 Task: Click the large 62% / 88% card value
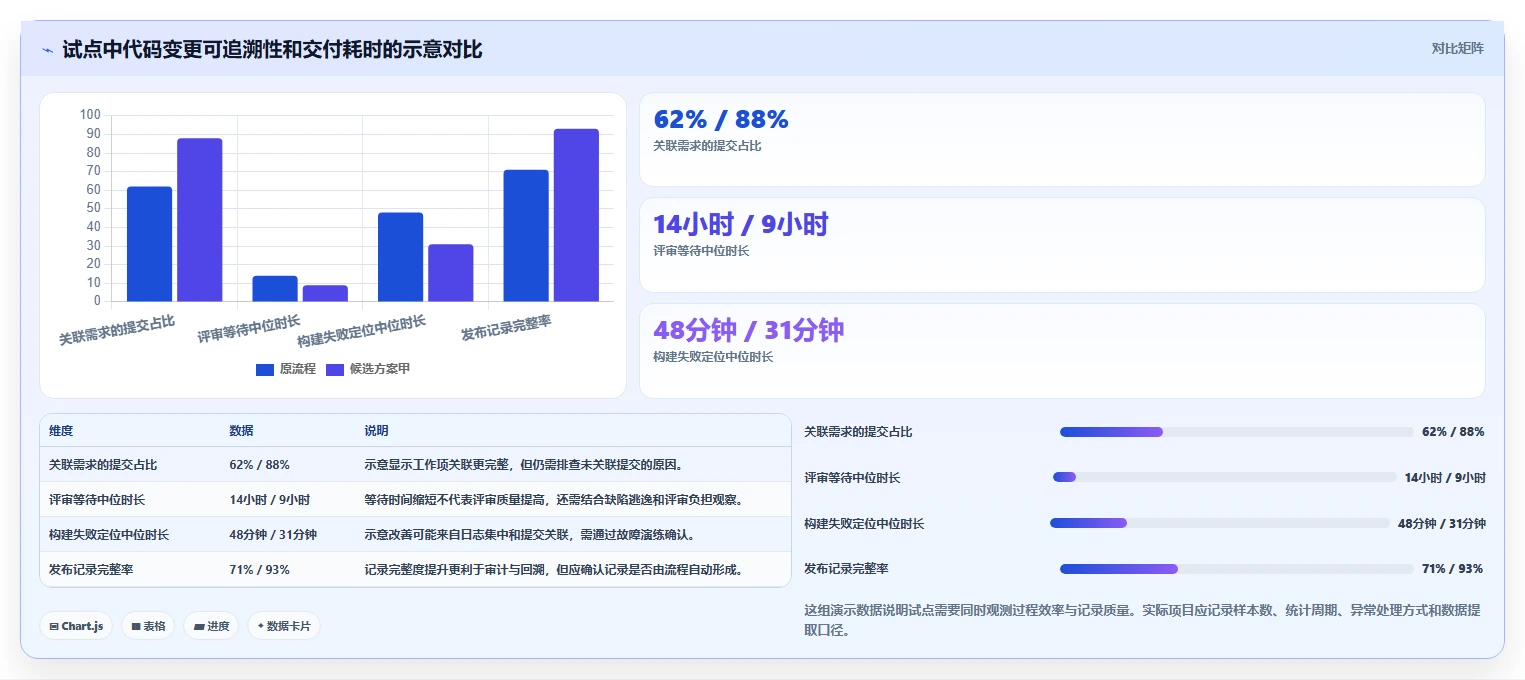(x=721, y=119)
